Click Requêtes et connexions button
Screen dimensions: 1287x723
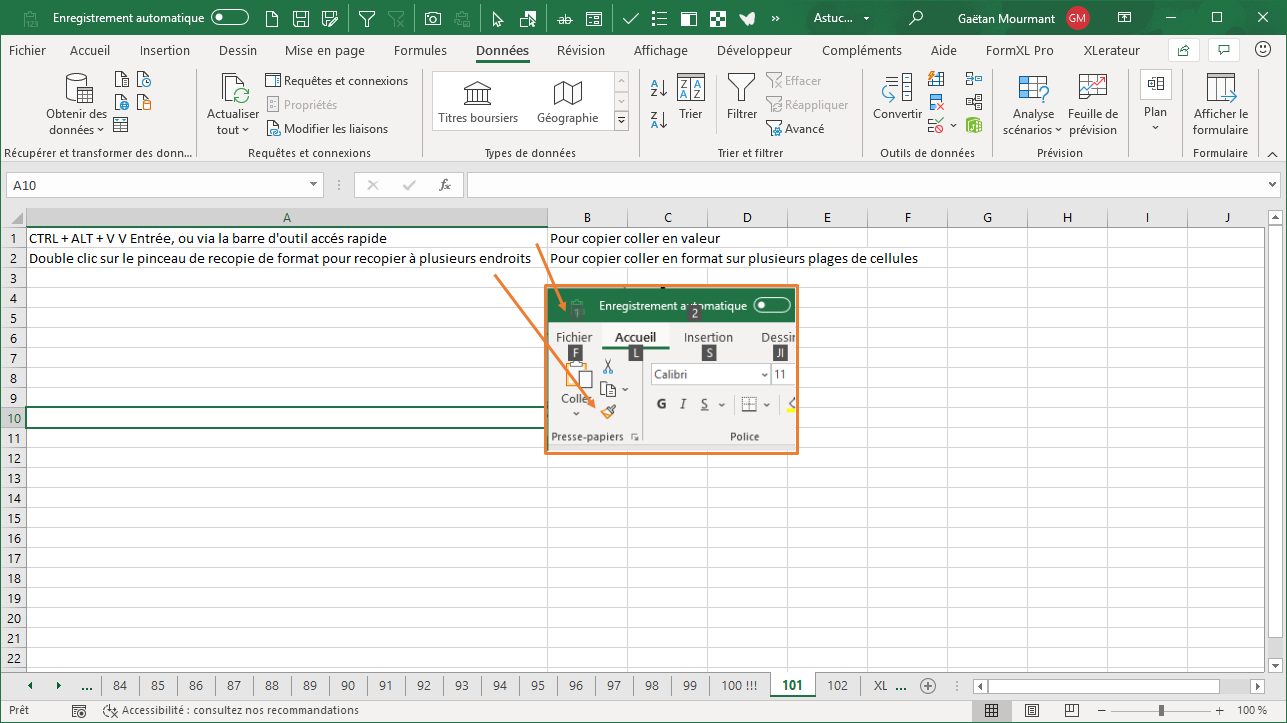(337, 81)
